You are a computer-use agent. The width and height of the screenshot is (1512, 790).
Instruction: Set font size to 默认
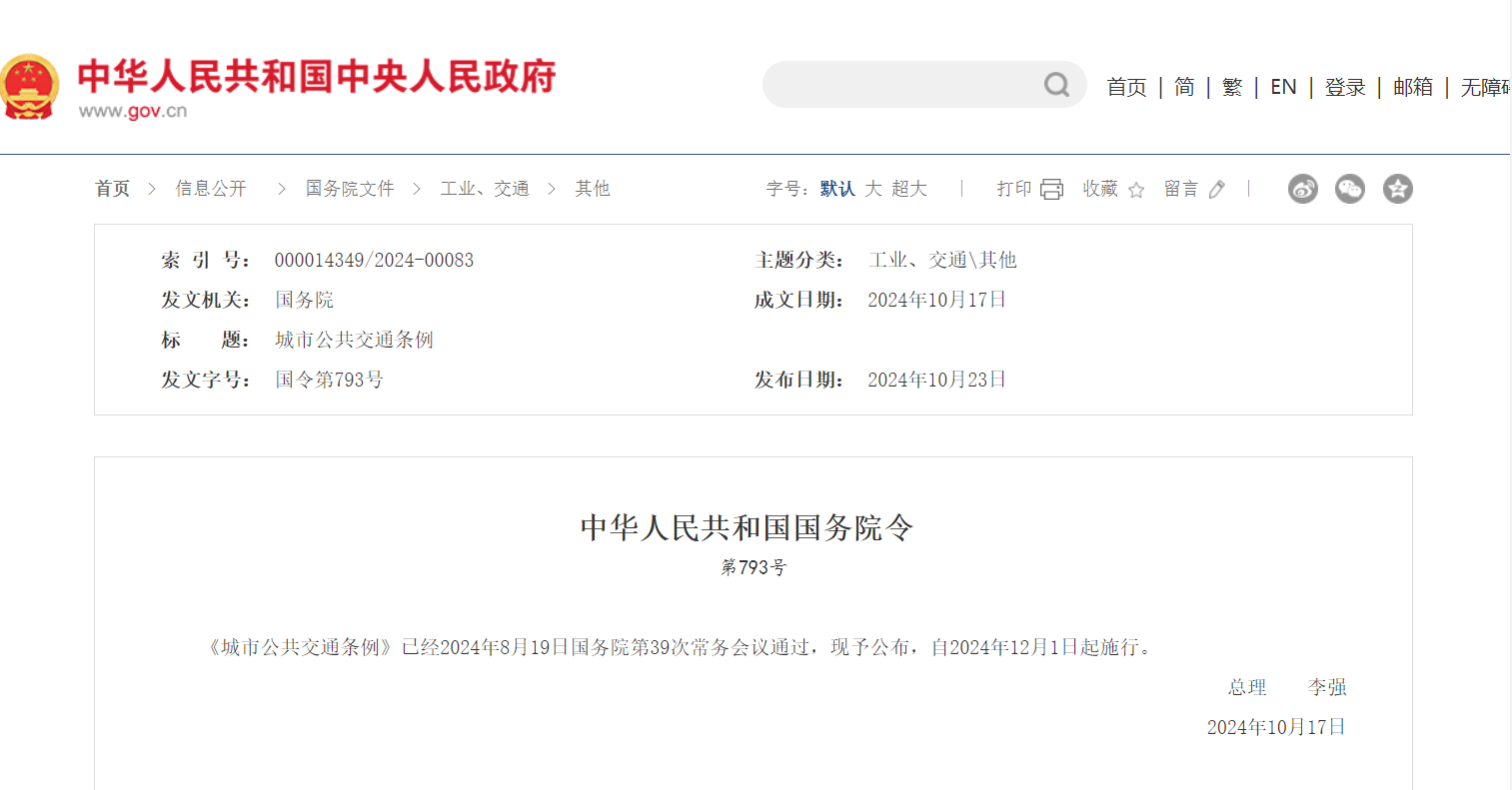(x=837, y=189)
